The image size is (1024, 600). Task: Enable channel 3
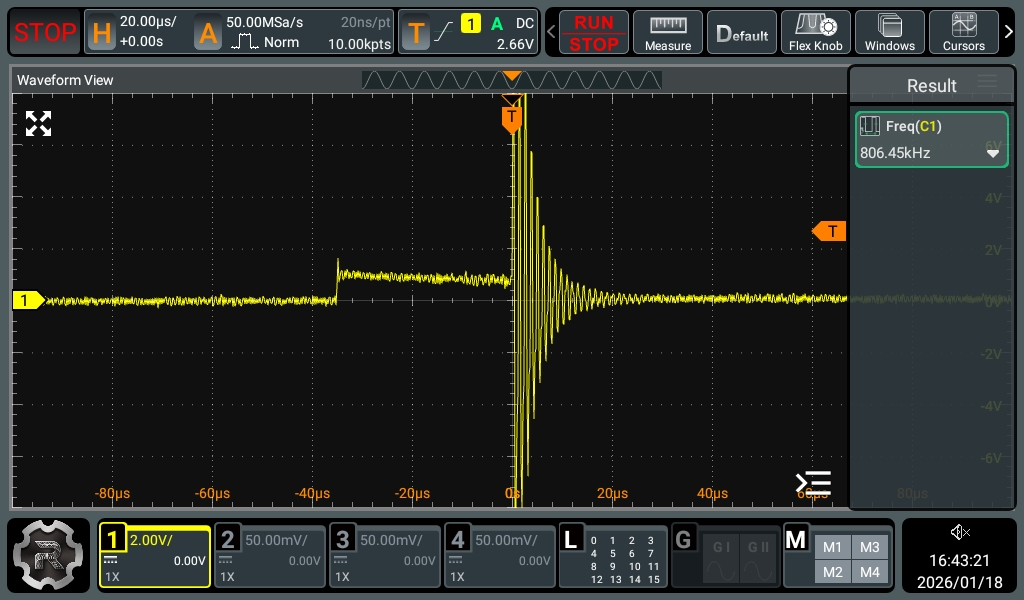point(385,556)
